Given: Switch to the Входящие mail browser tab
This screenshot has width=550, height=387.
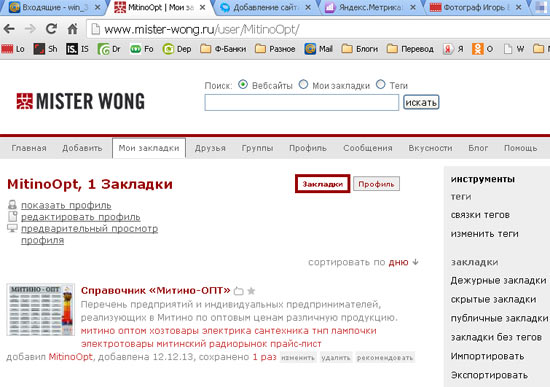Looking at the screenshot, I should coord(55,7).
